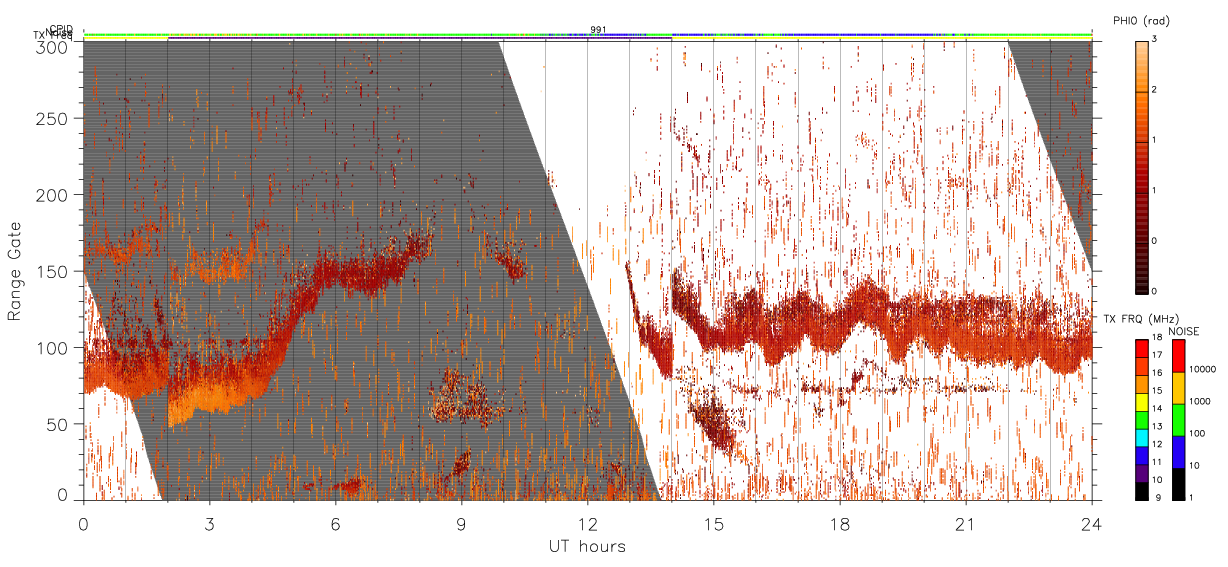Click the NOISE legend label '100'
The image size is (1228, 567).
[x=1198, y=434]
